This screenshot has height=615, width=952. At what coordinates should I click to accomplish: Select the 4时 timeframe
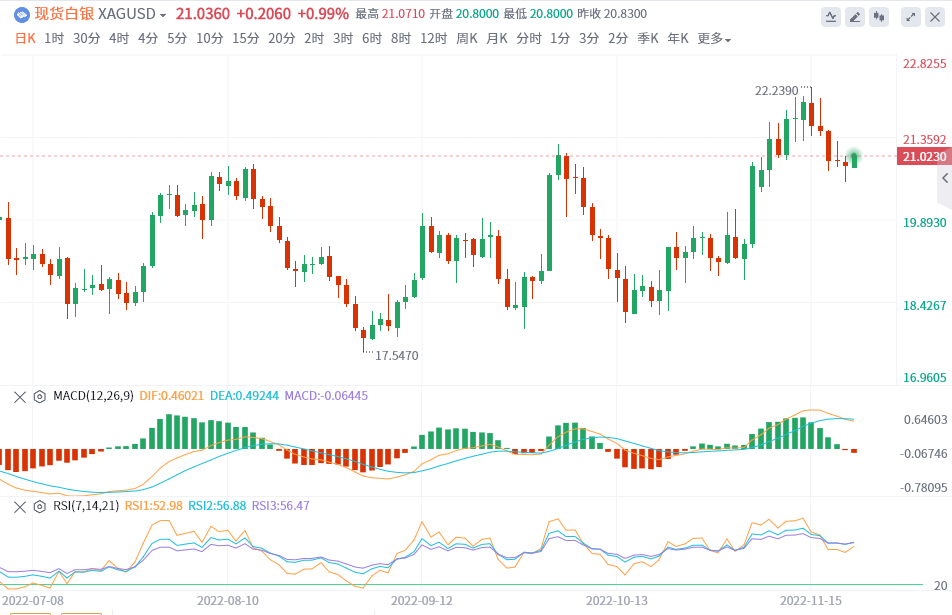click(x=119, y=39)
